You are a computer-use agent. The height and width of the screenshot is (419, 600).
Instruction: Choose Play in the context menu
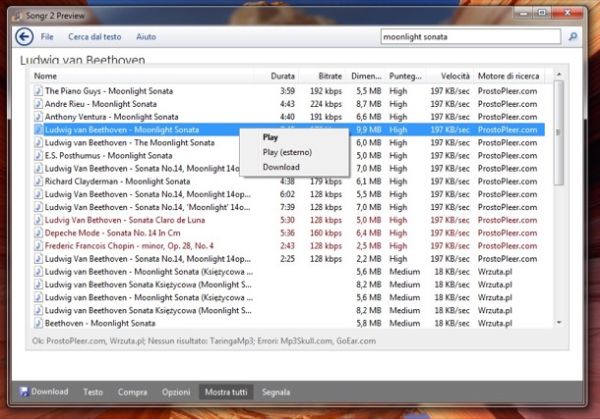point(270,137)
